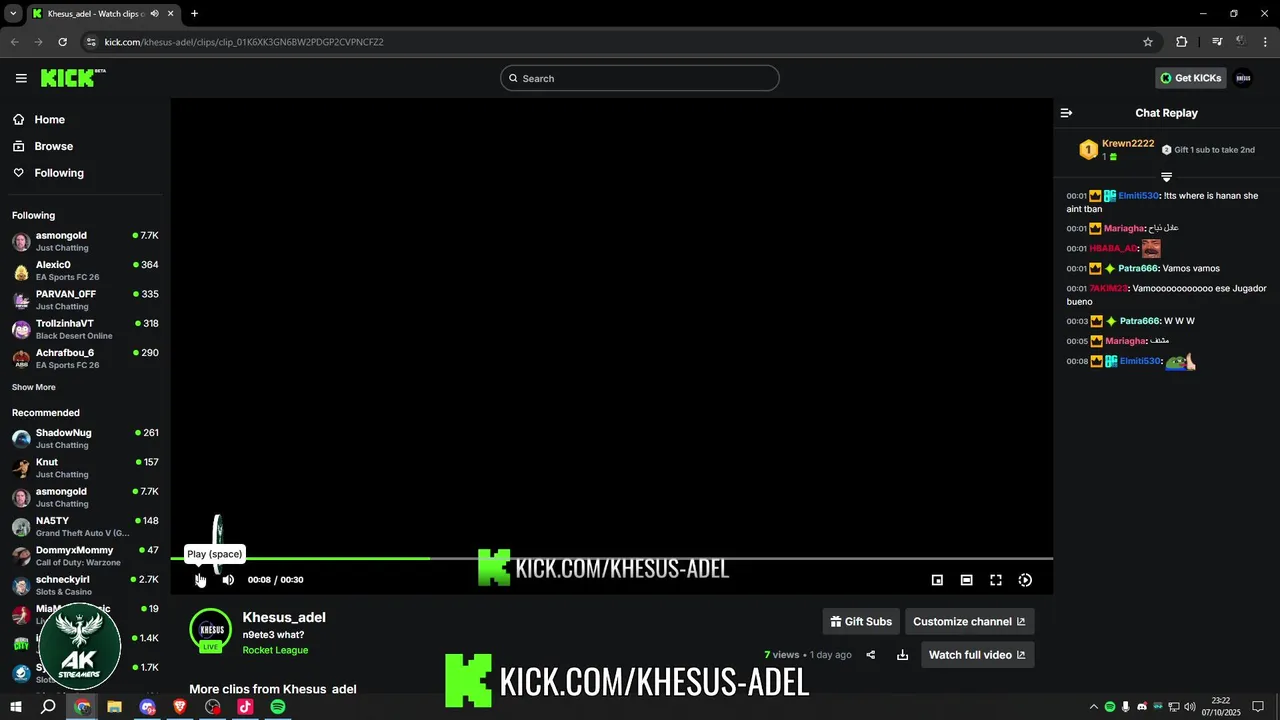Open OBS Studio from taskbar

[213, 707]
